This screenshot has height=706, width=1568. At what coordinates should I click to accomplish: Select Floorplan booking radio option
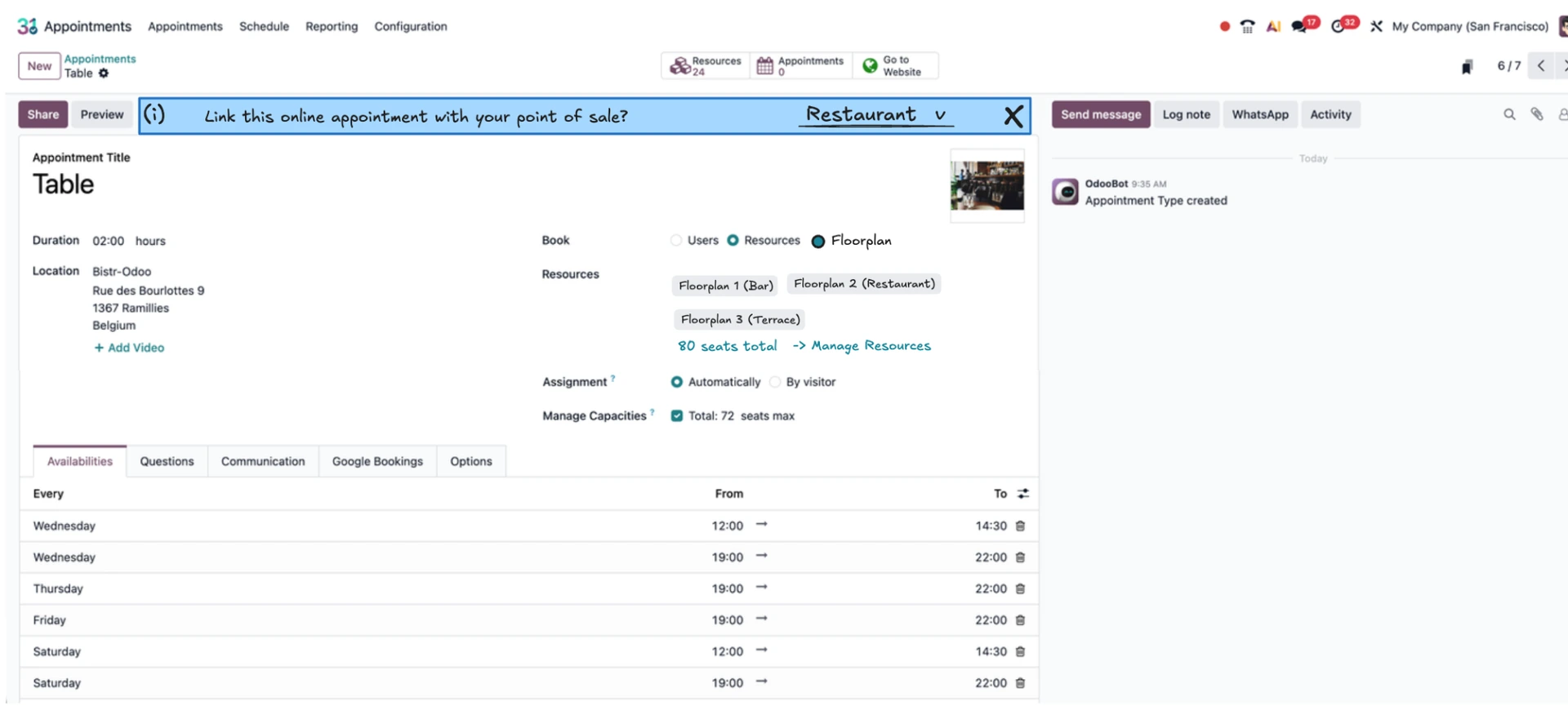point(817,242)
